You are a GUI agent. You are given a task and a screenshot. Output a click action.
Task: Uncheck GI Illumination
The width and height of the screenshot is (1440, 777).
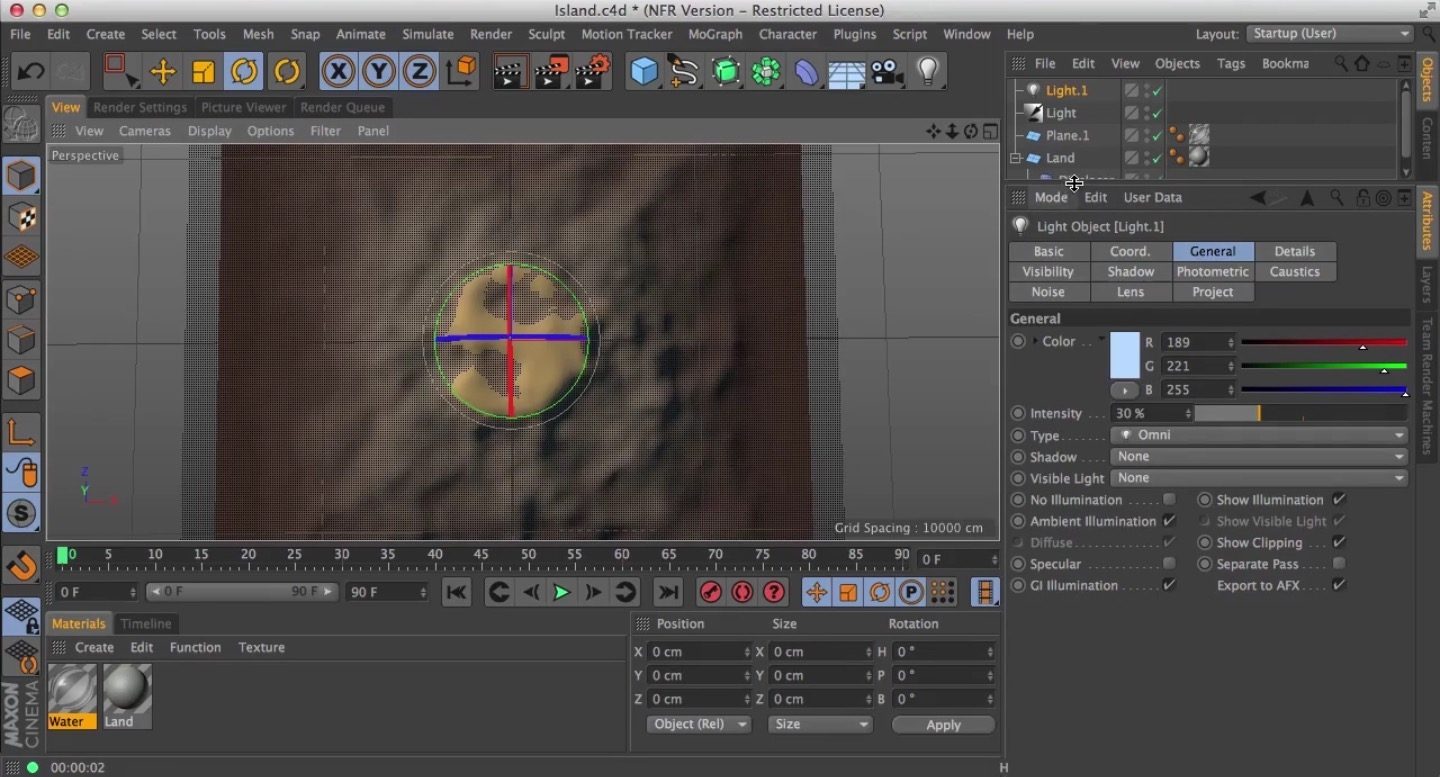pos(1169,585)
